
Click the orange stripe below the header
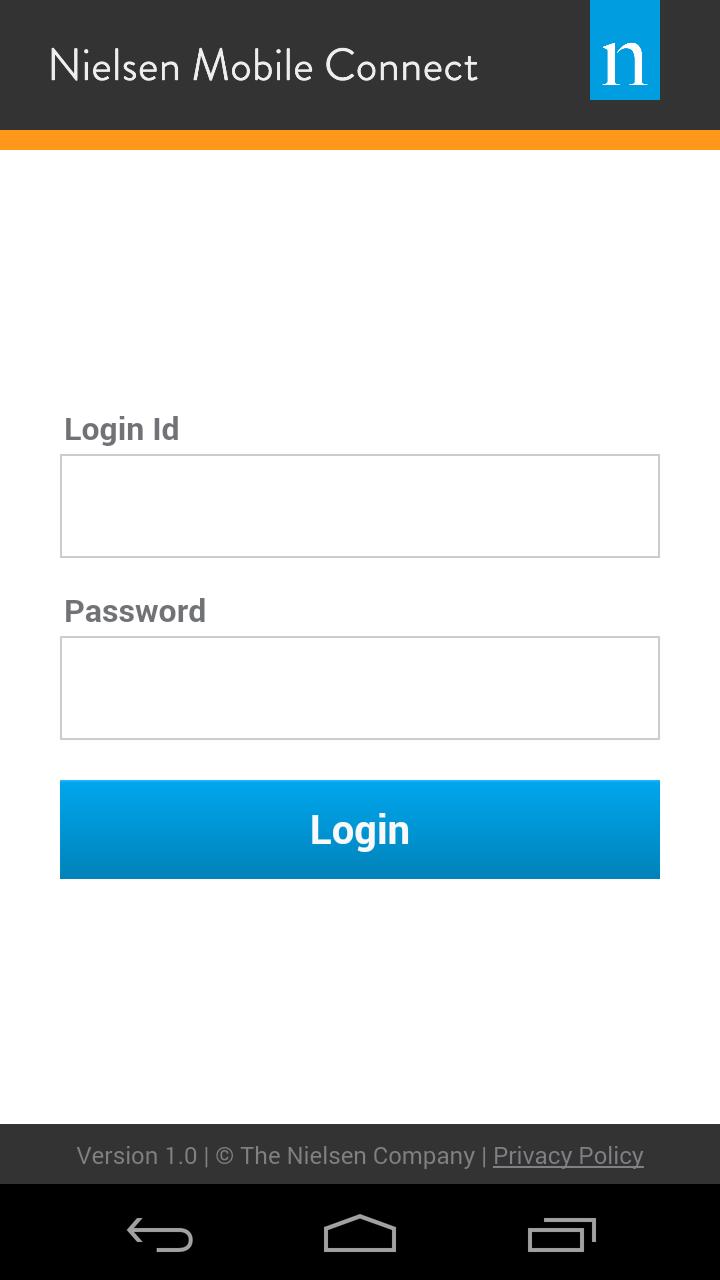tap(360, 140)
